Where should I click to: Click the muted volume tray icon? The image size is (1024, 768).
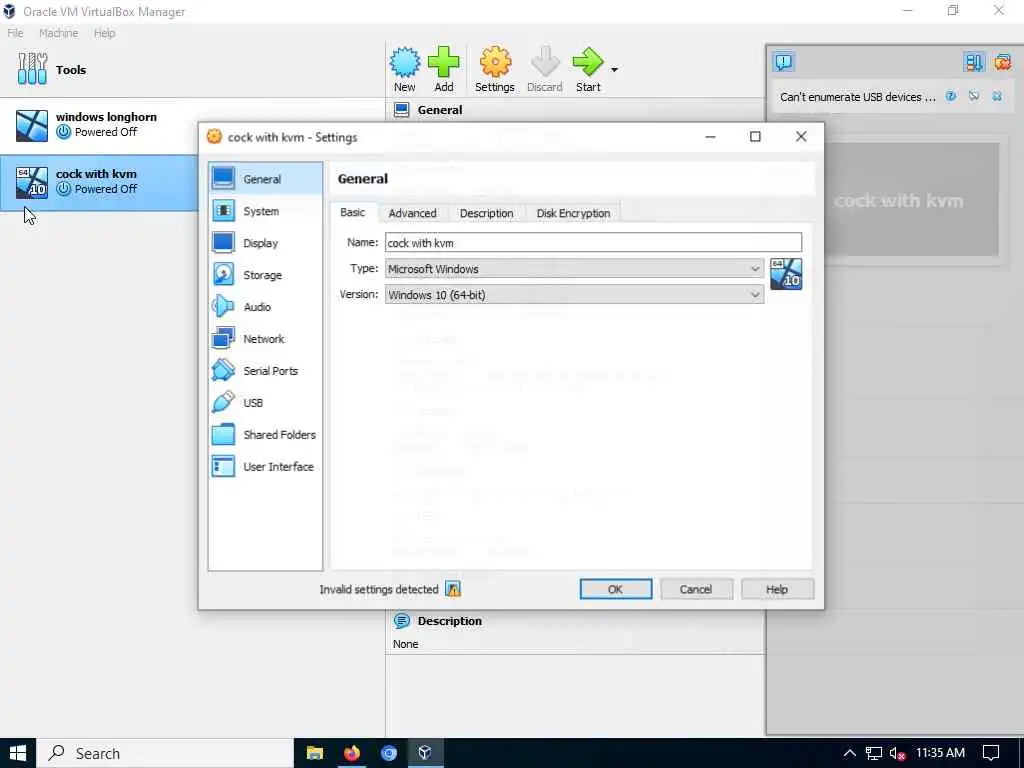pyautogui.click(x=897, y=754)
